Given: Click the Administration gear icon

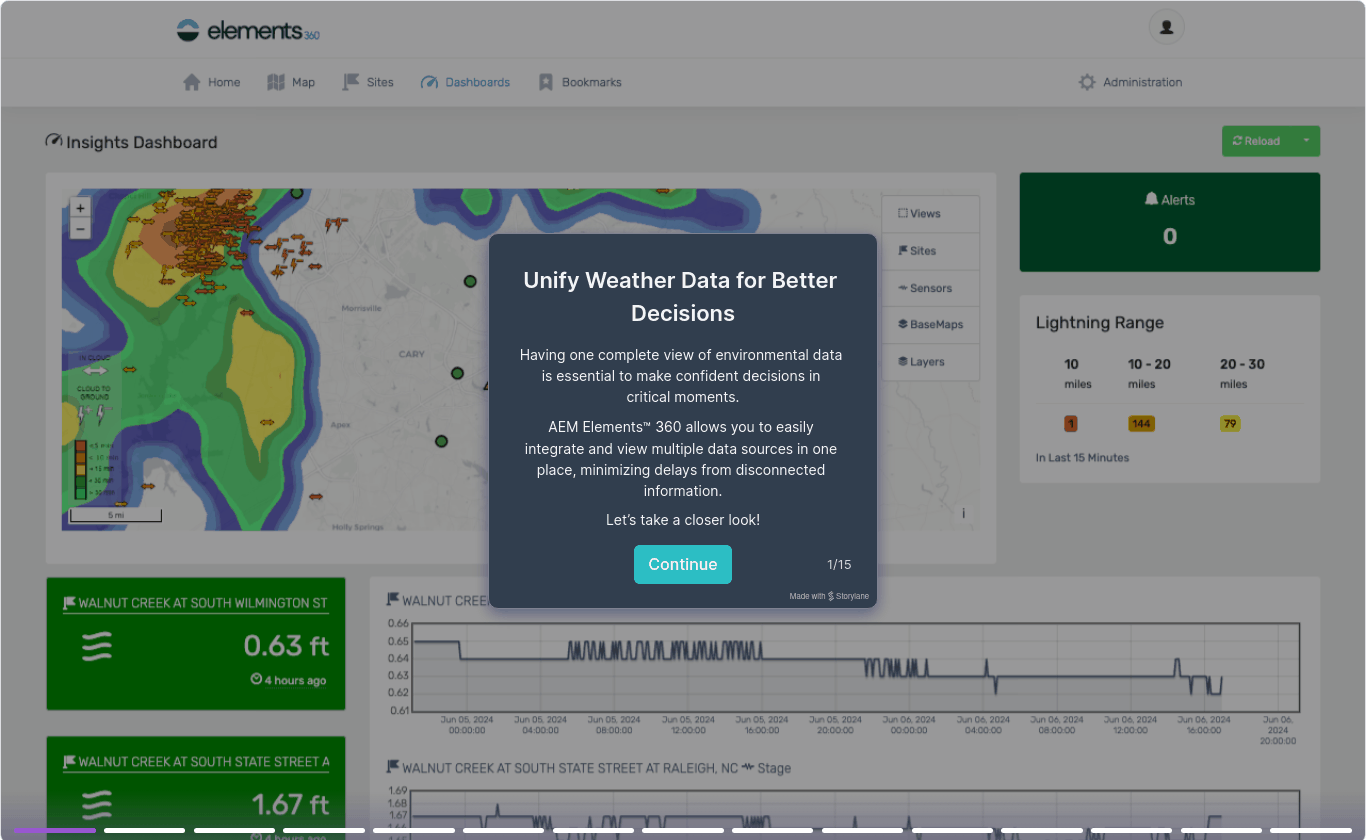Looking at the screenshot, I should (1087, 82).
